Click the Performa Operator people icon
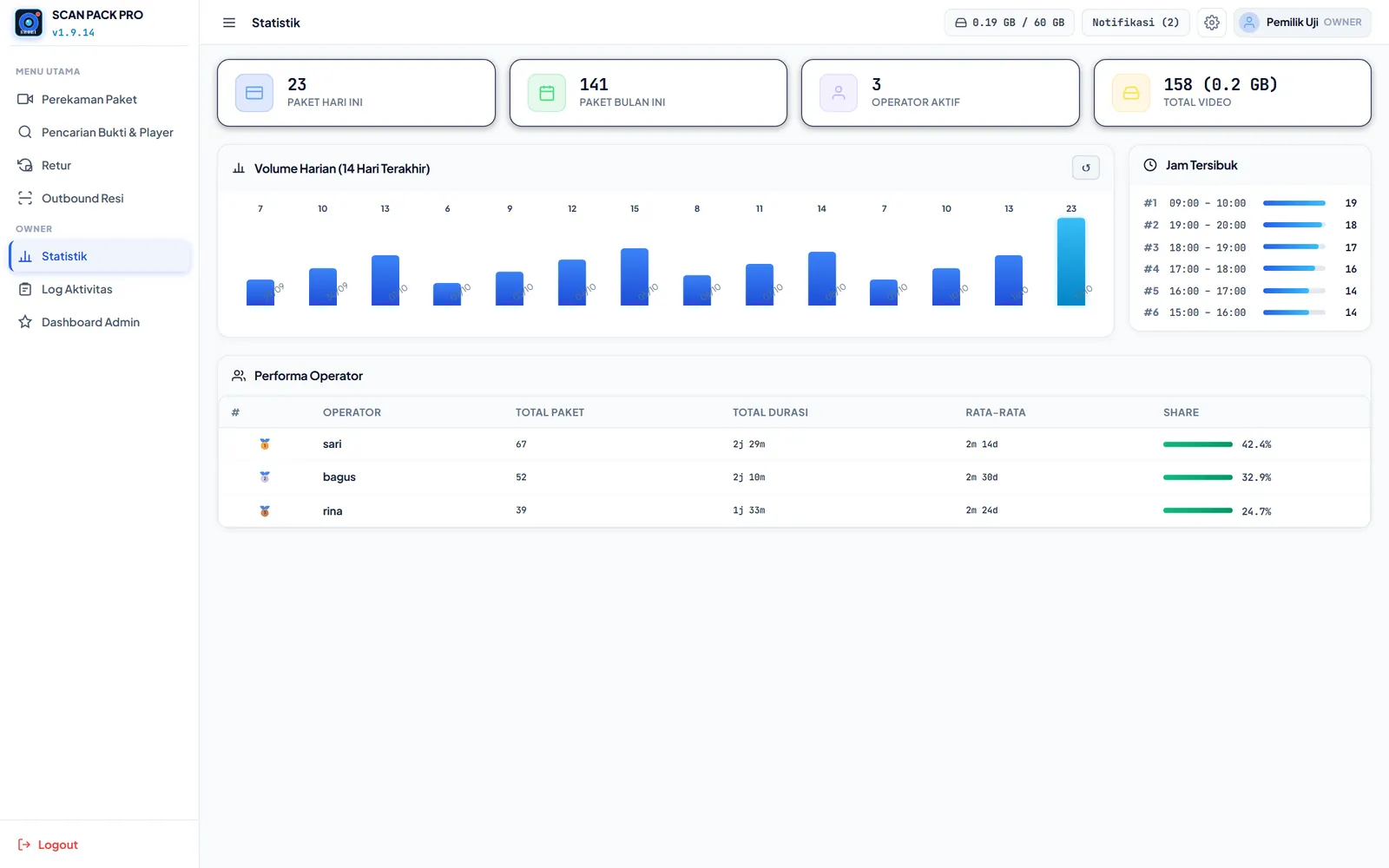This screenshot has width=1389, height=868. (239, 376)
